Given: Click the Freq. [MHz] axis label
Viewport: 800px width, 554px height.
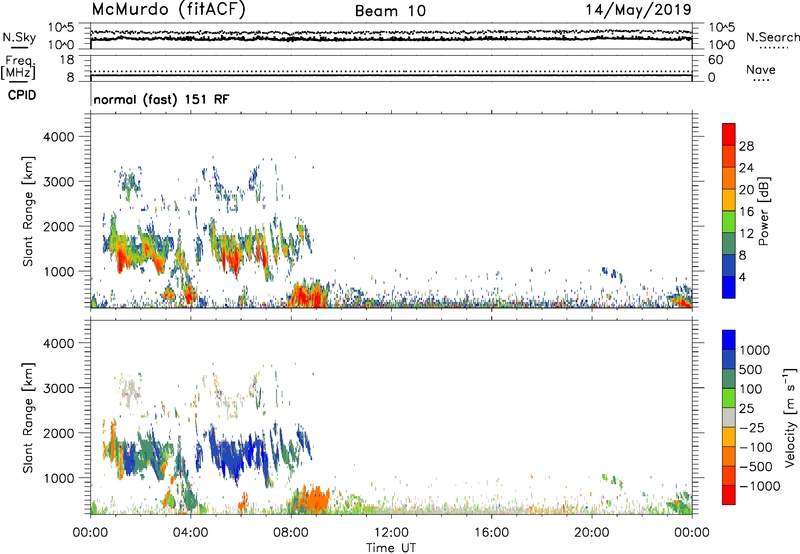Looking at the screenshot, I should pyautogui.click(x=18, y=68).
